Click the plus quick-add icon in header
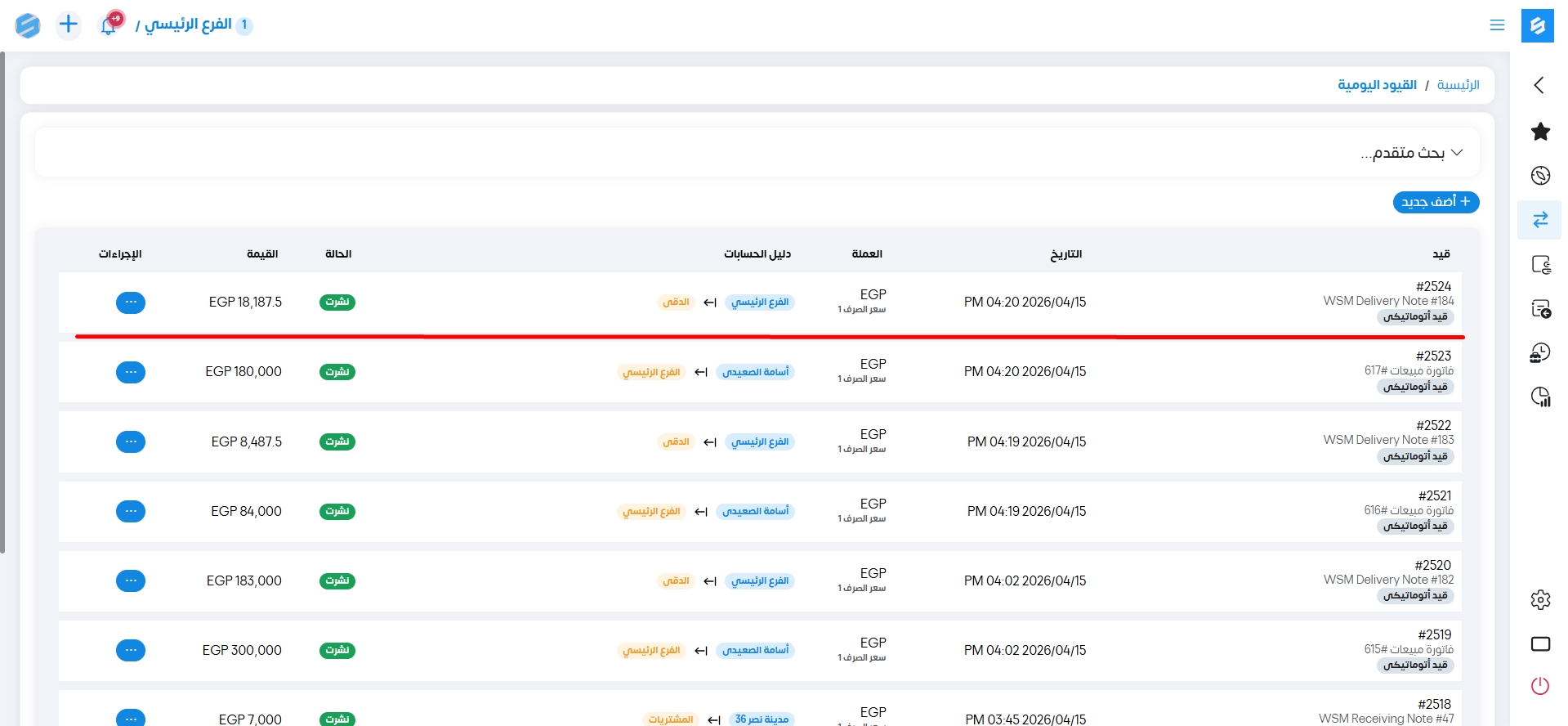Image resolution: width=1568 pixels, height=726 pixels. 69,25
